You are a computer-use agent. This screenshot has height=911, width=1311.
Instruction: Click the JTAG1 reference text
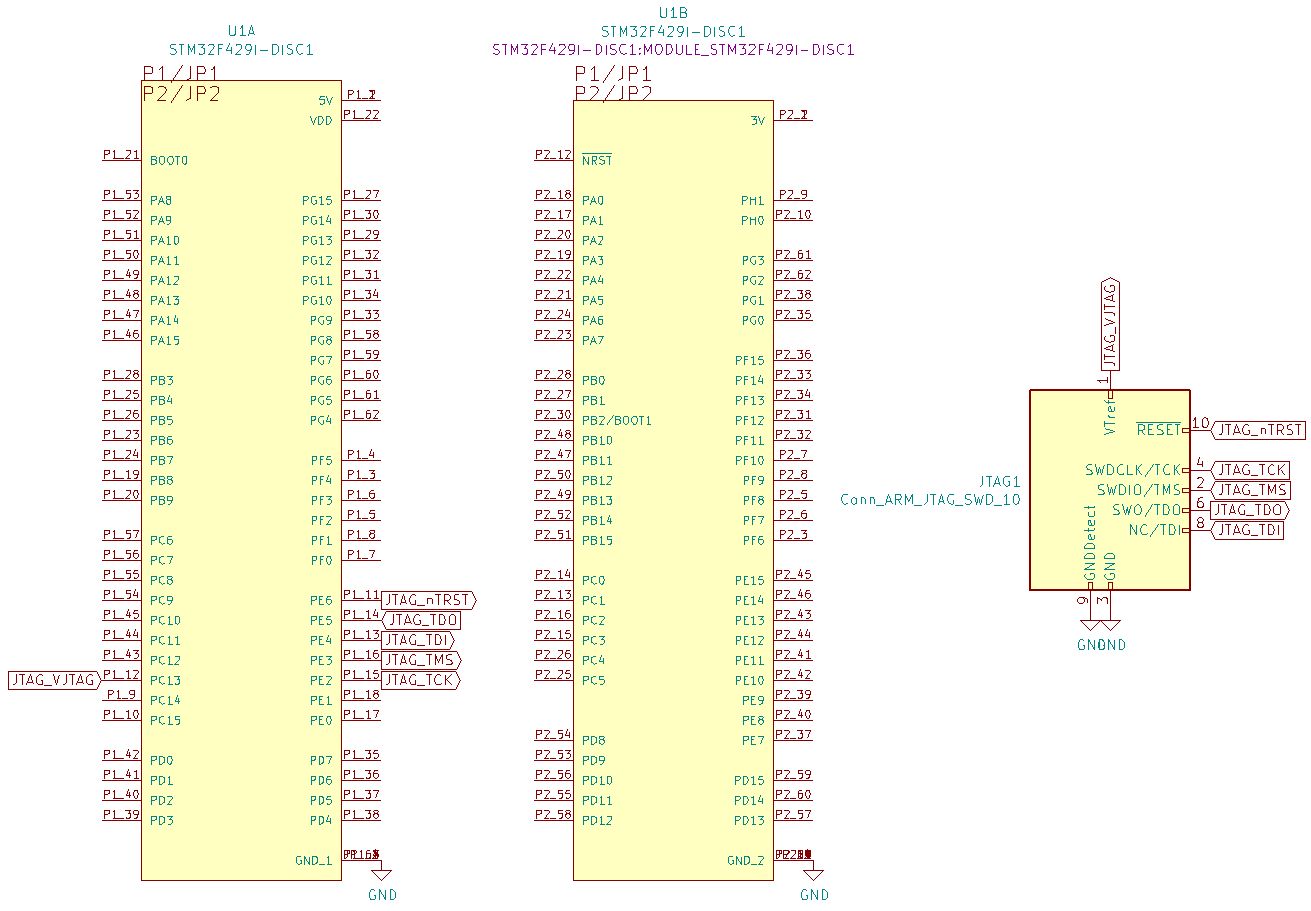pos(999,481)
